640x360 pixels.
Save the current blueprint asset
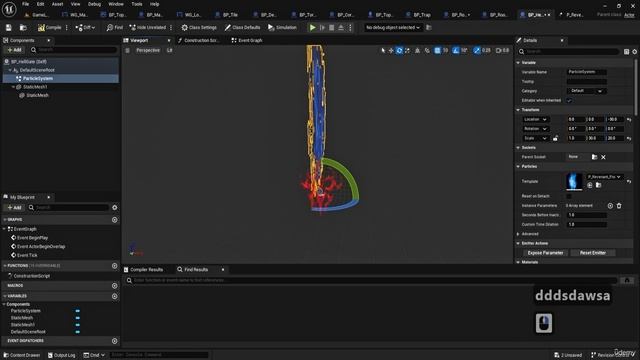tap(9, 27)
